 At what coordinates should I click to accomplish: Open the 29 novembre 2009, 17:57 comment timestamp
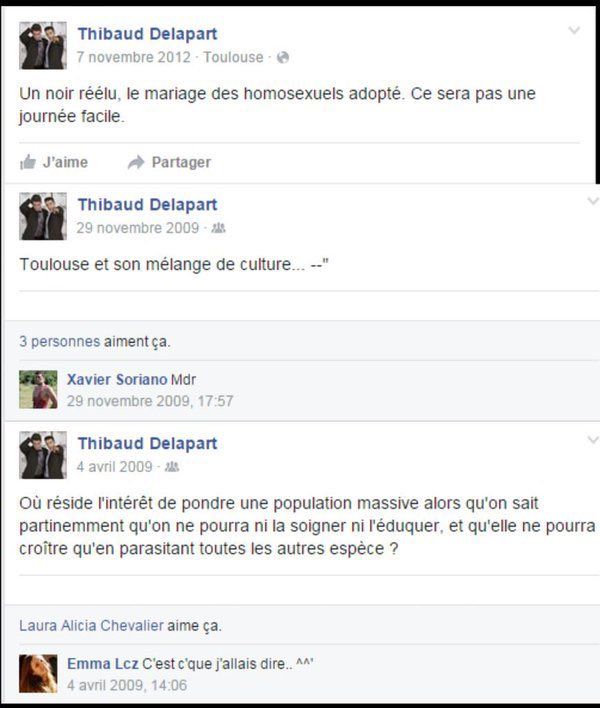pyautogui.click(x=150, y=401)
